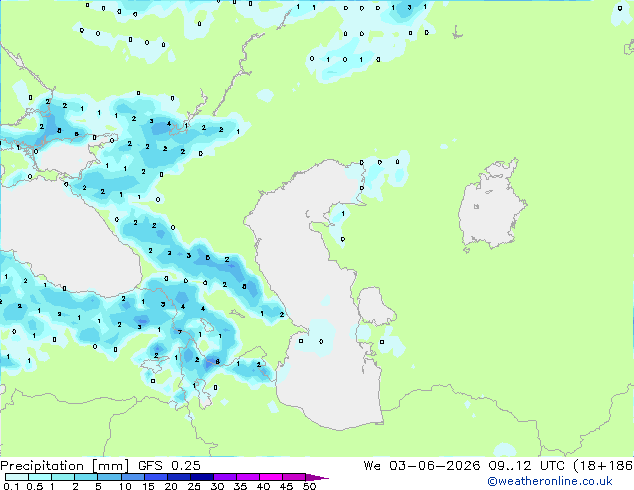The image size is (634, 490).
Task: Click the '30' legend scale label
Action: 217,486
